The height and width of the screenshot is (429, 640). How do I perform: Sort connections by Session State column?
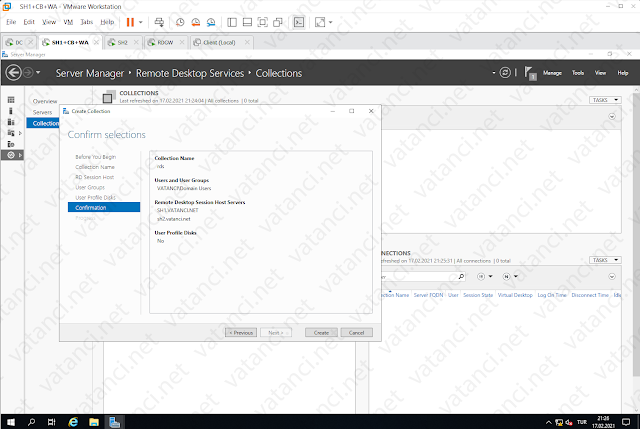click(478, 295)
